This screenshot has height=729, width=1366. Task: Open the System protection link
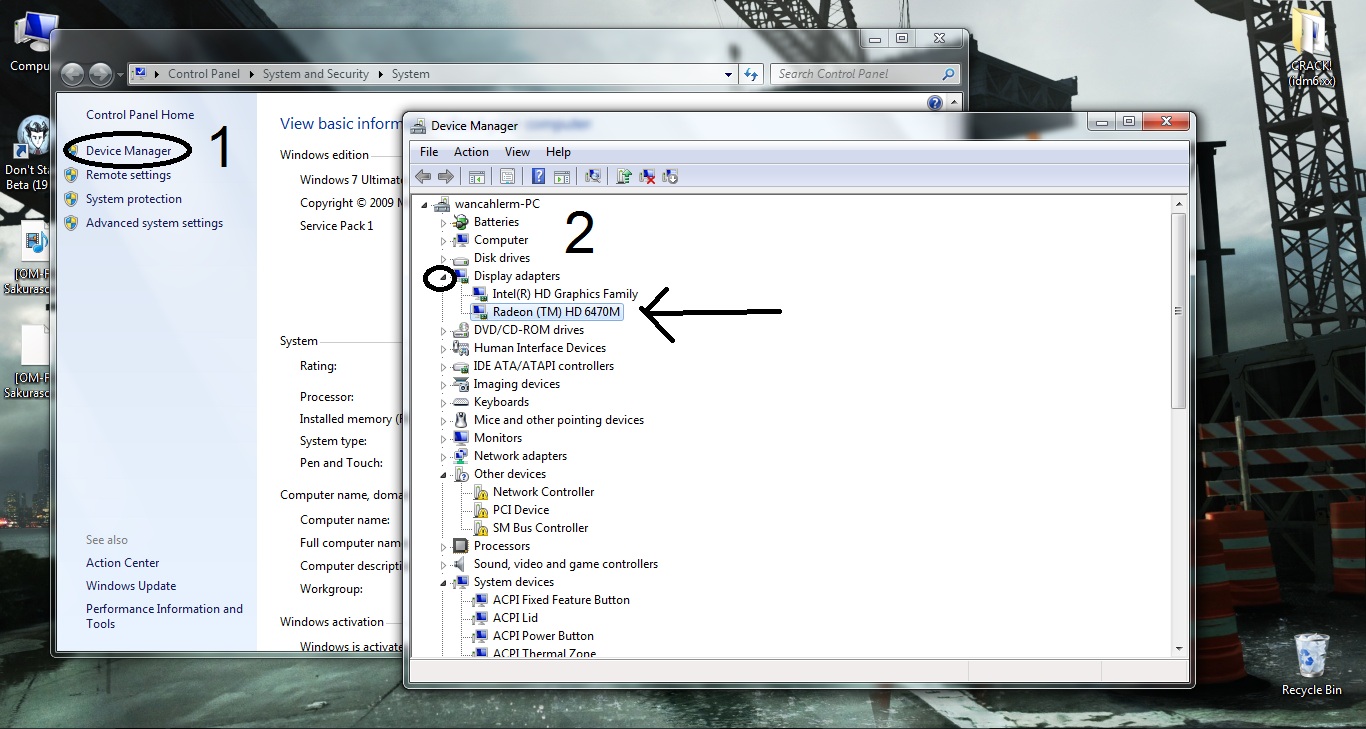(134, 199)
